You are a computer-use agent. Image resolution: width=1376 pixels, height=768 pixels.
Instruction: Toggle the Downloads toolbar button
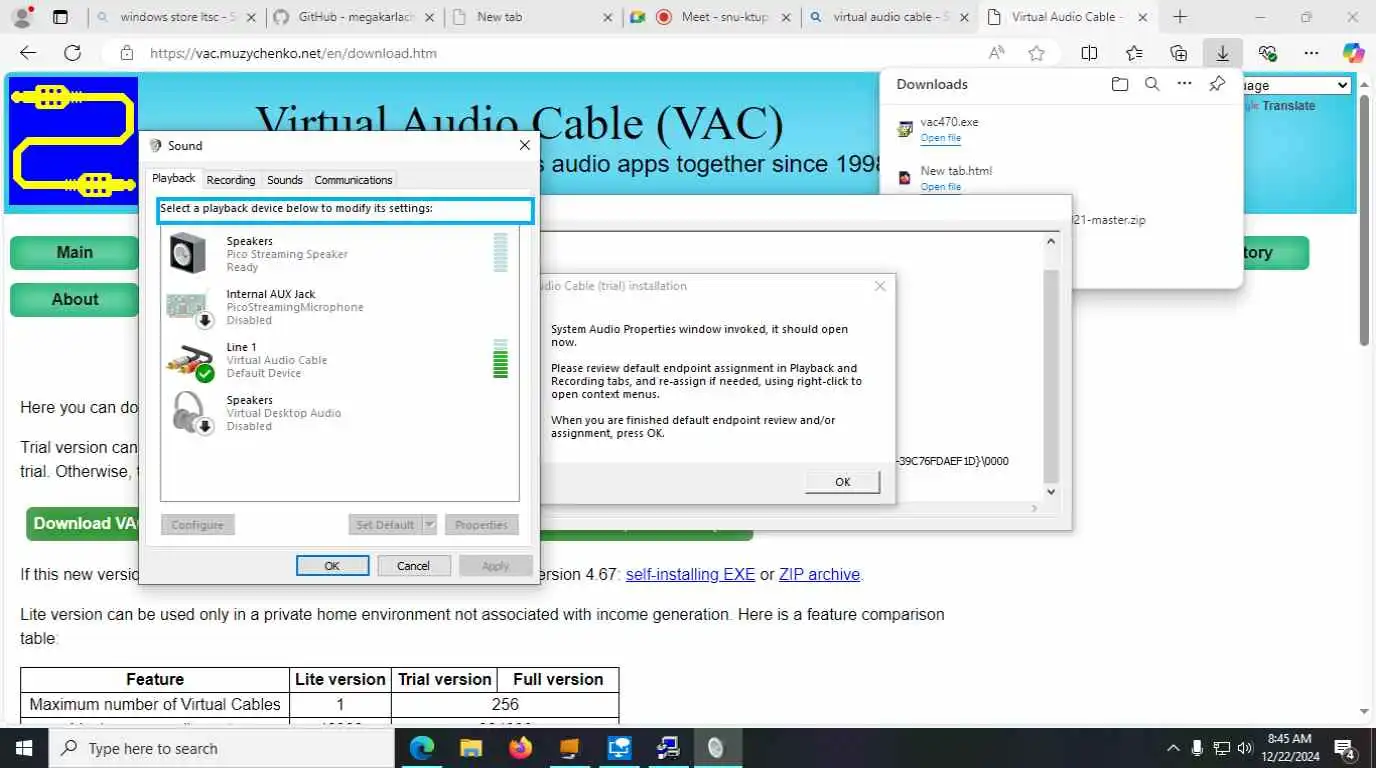1222,53
